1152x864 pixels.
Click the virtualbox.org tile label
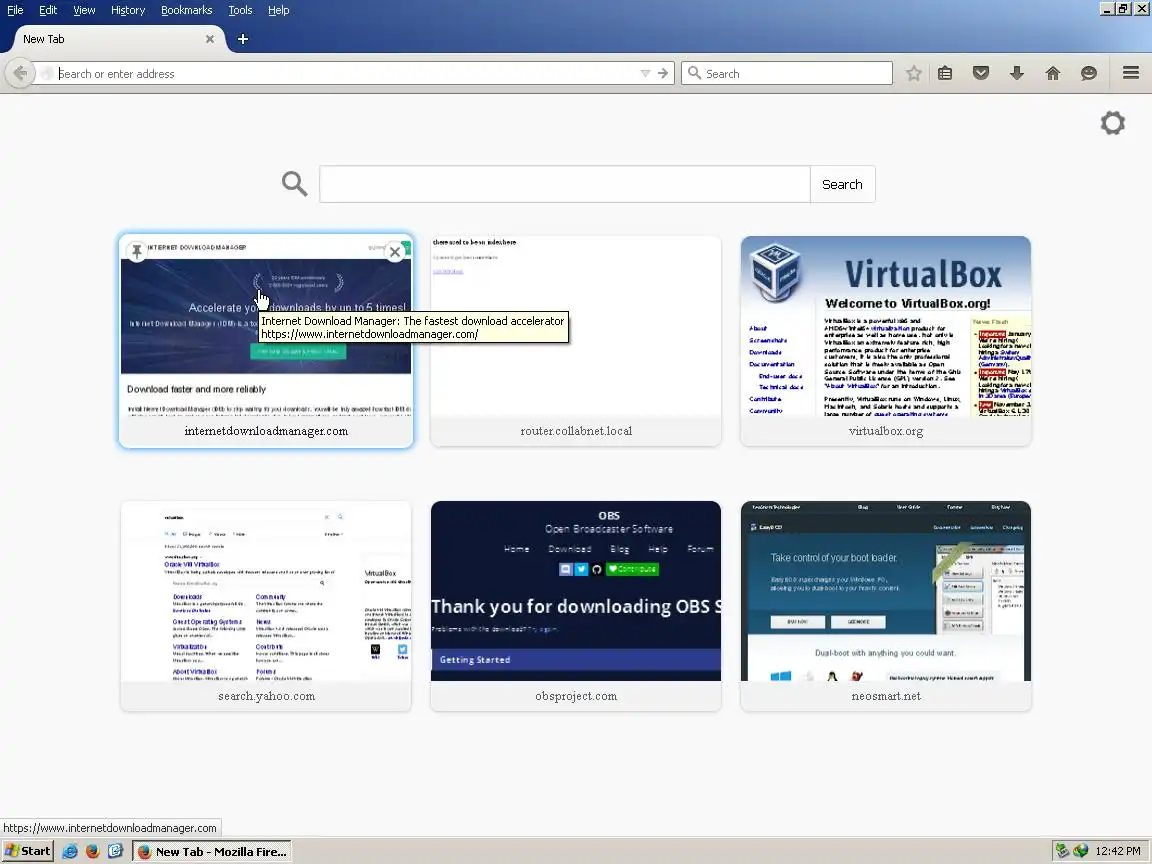(886, 431)
